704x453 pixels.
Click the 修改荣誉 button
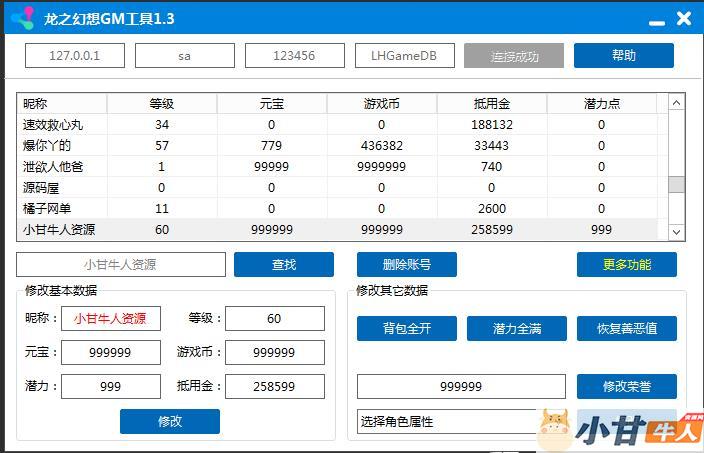click(x=626, y=386)
